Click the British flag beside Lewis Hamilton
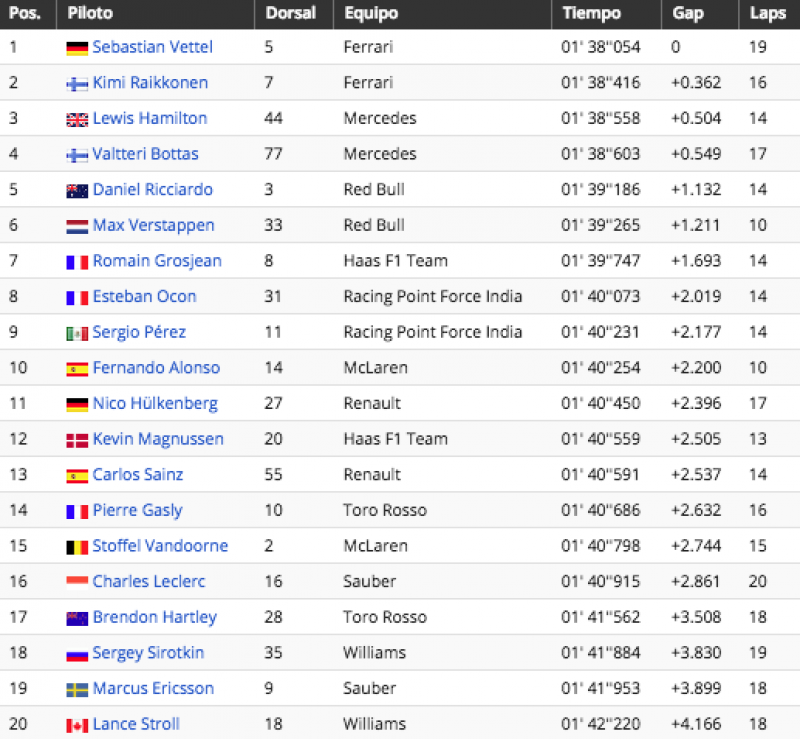The height and width of the screenshot is (739, 800). [x=77, y=119]
